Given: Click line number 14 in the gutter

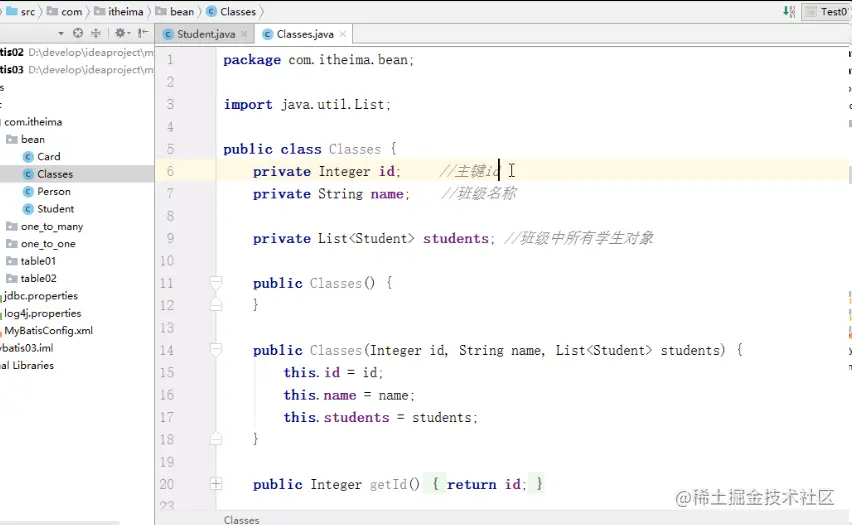Looking at the screenshot, I should point(167,350).
